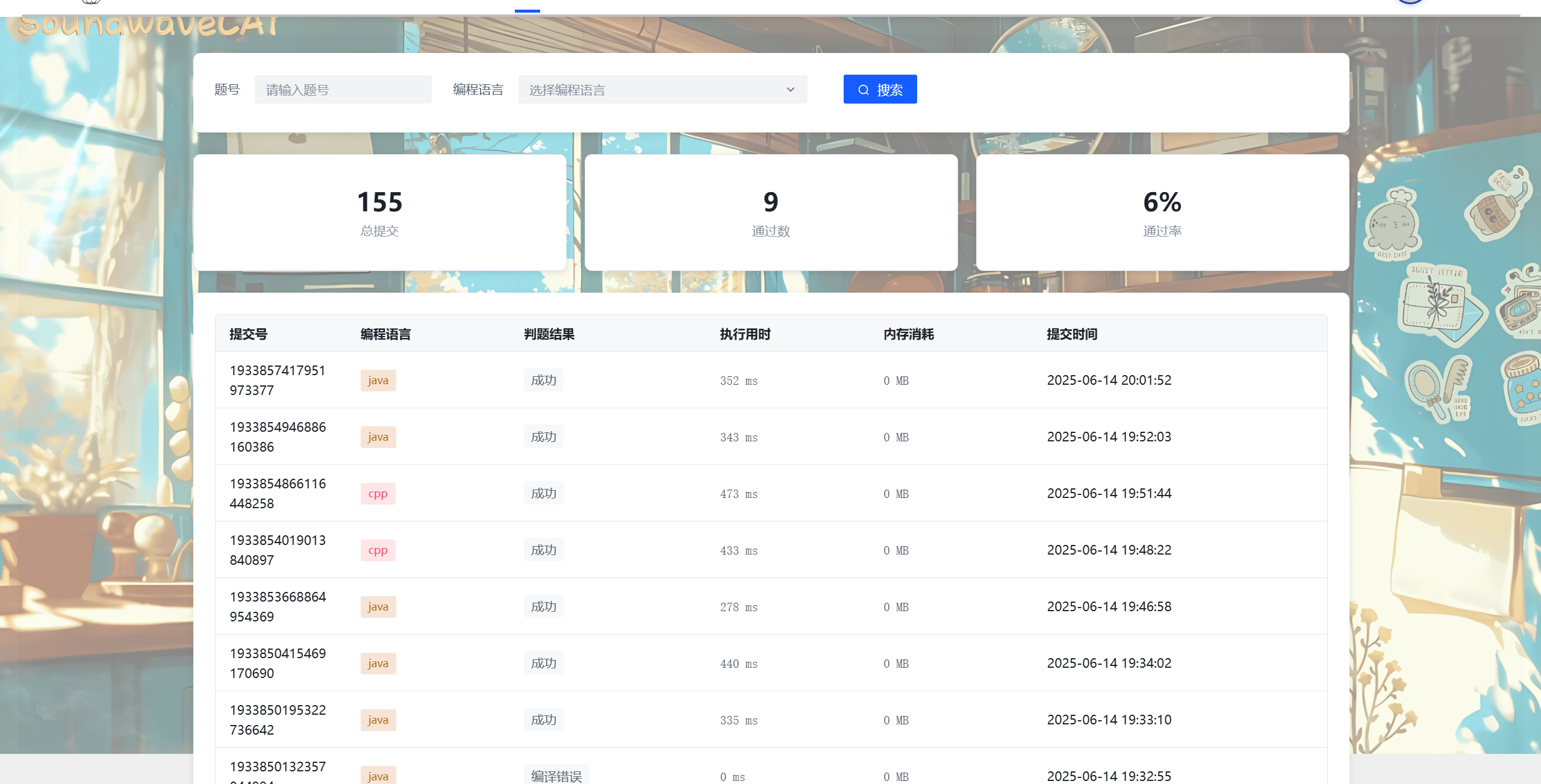Click the 提交时间 column header
Image resolution: width=1541 pixels, height=784 pixels.
(1071, 334)
